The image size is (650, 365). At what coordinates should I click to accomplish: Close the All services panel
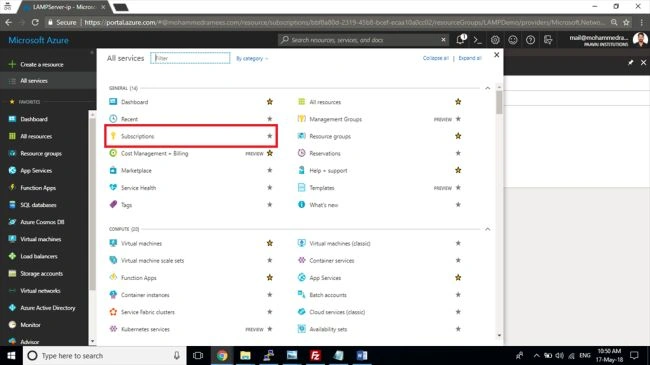pyautogui.click(x=497, y=55)
